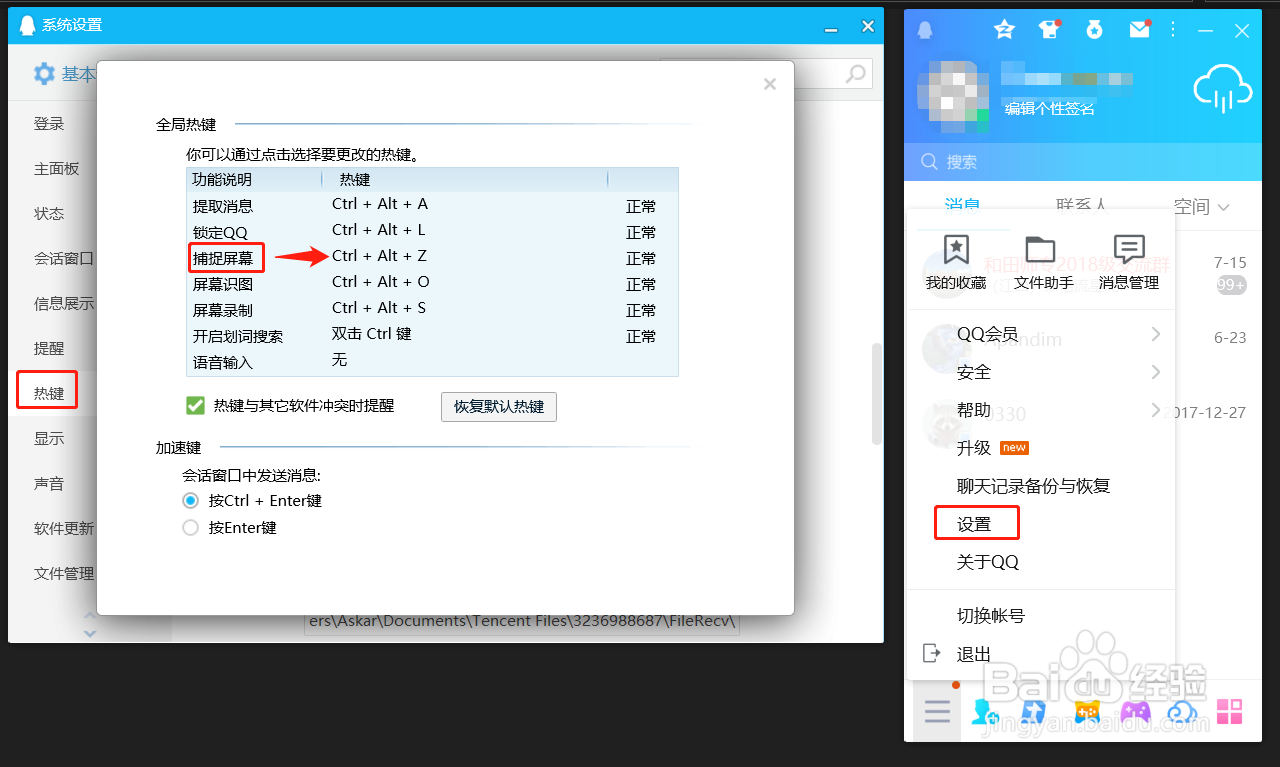Open 主面板 settings section

[x=57, y=169]
